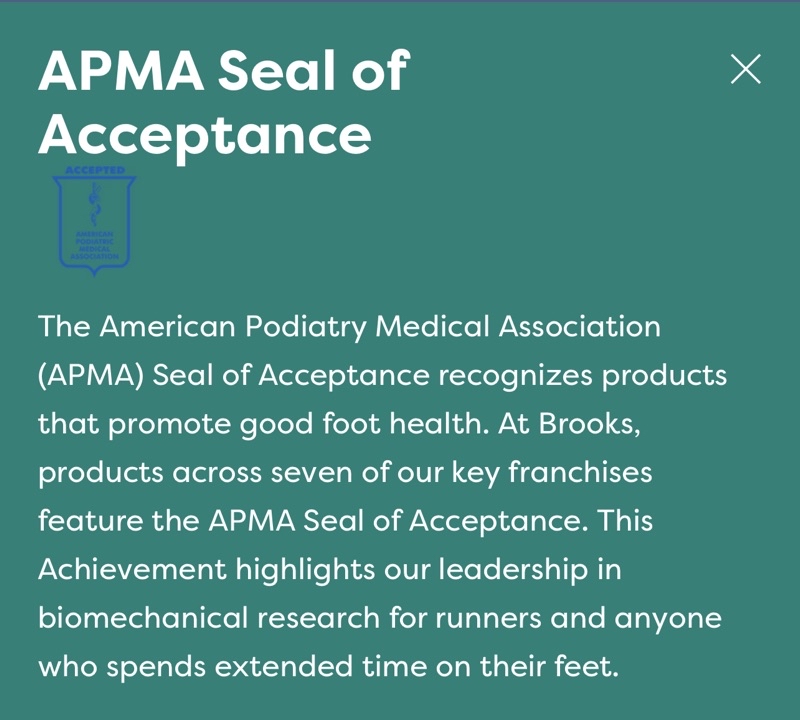Click the line 'The American Podiatry Medical Association'
The height and width of the screenshot is (720, 800).
(x=349, y=326)
